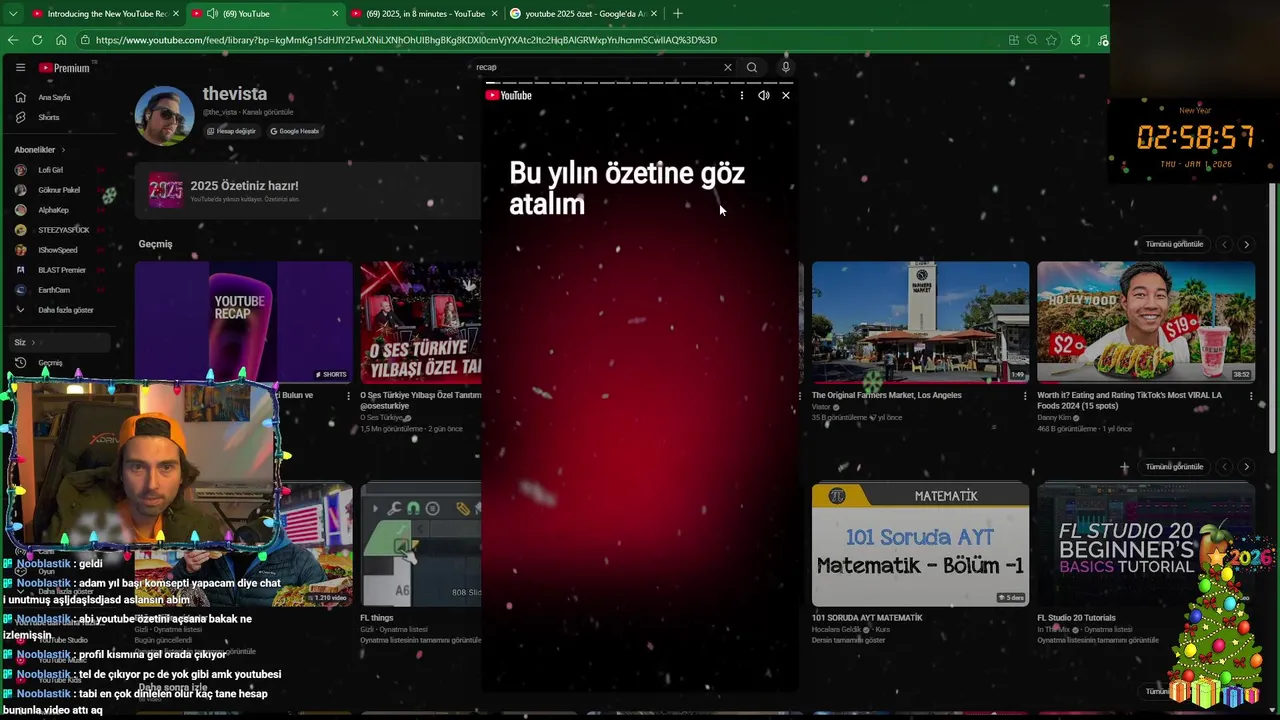
Task: Click Hesap değiştir button
Action: point(232,131)
